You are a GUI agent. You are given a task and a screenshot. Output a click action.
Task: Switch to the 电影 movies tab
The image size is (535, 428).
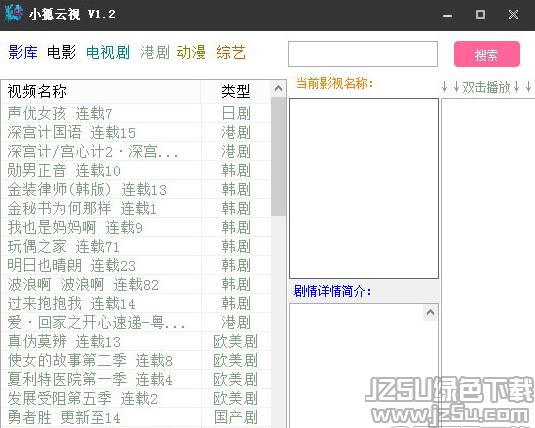coord(61,53)
